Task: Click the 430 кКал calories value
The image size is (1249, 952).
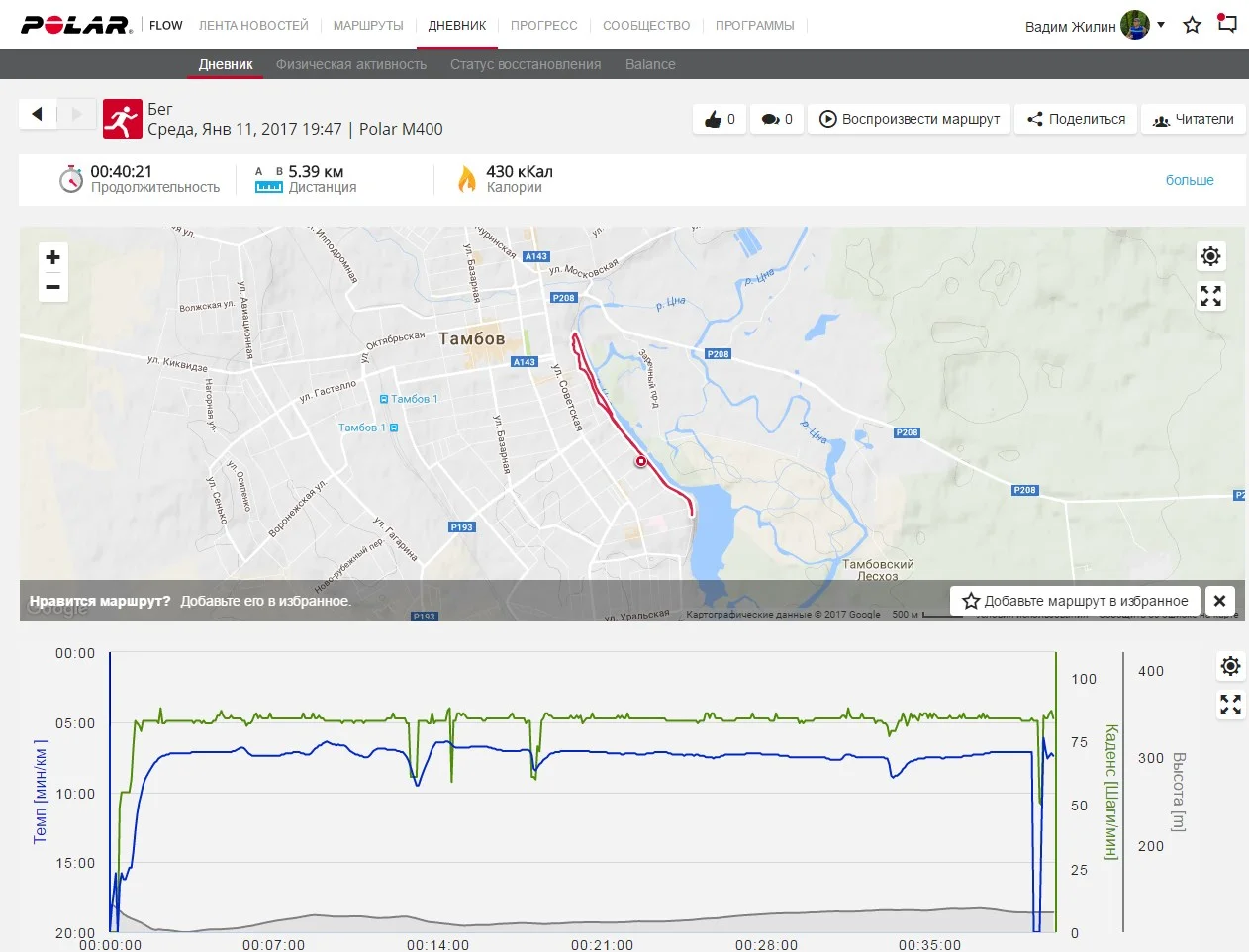Action: click(x=520, y=171)
